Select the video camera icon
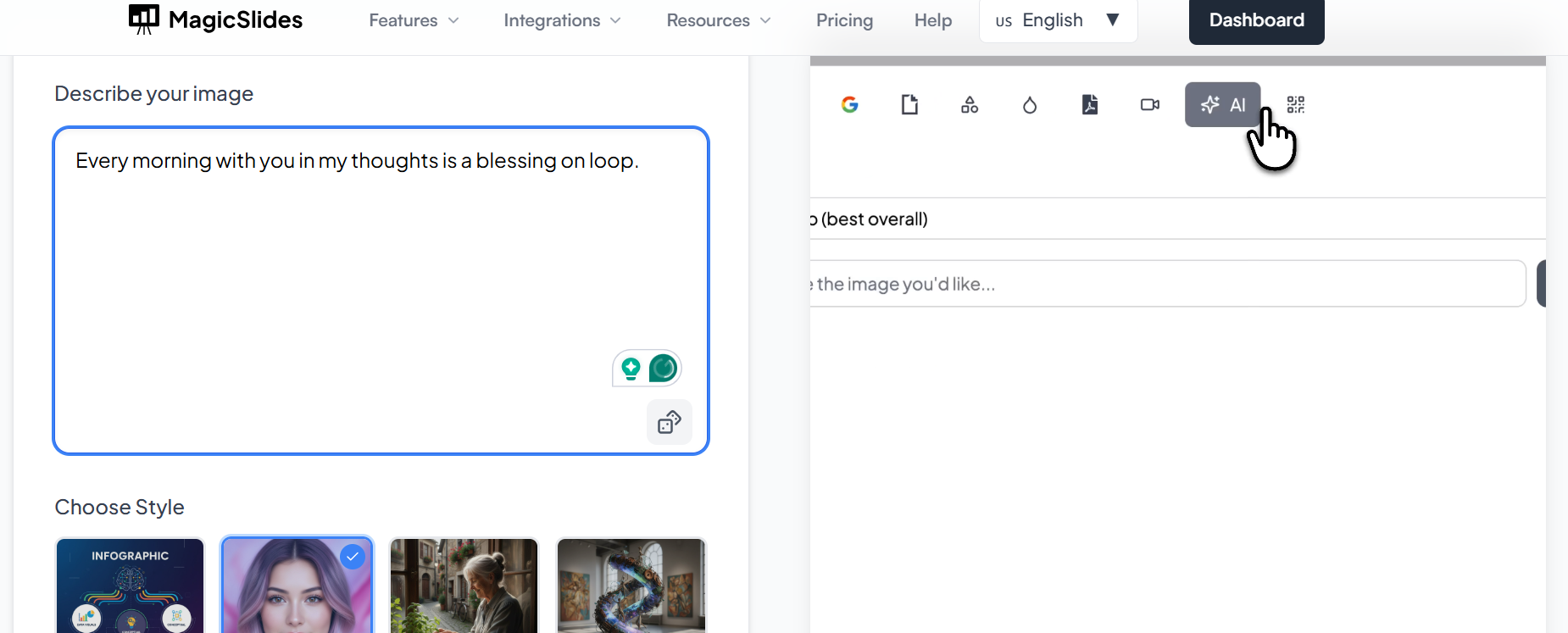 (x=1149, y=105)
